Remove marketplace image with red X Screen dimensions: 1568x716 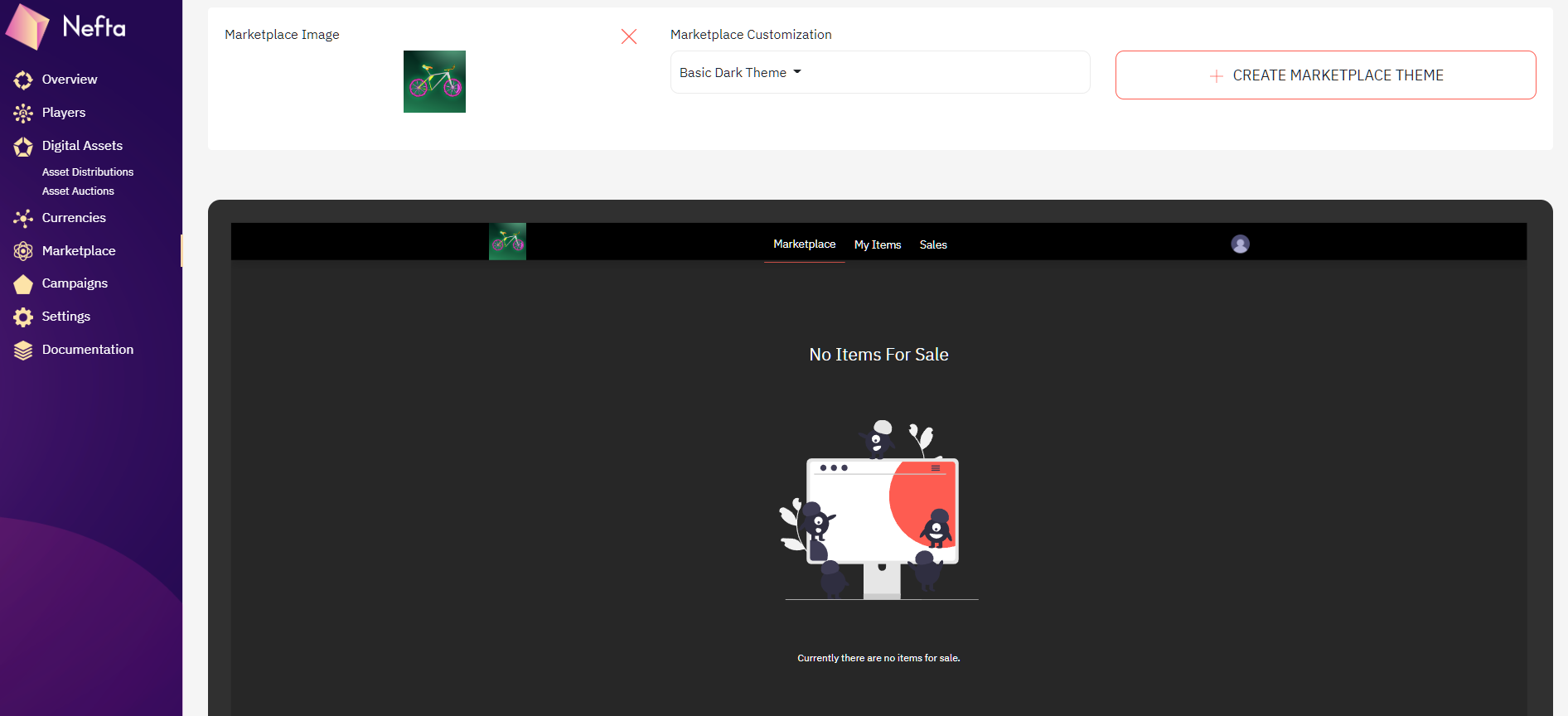click(x=629, y=36)
